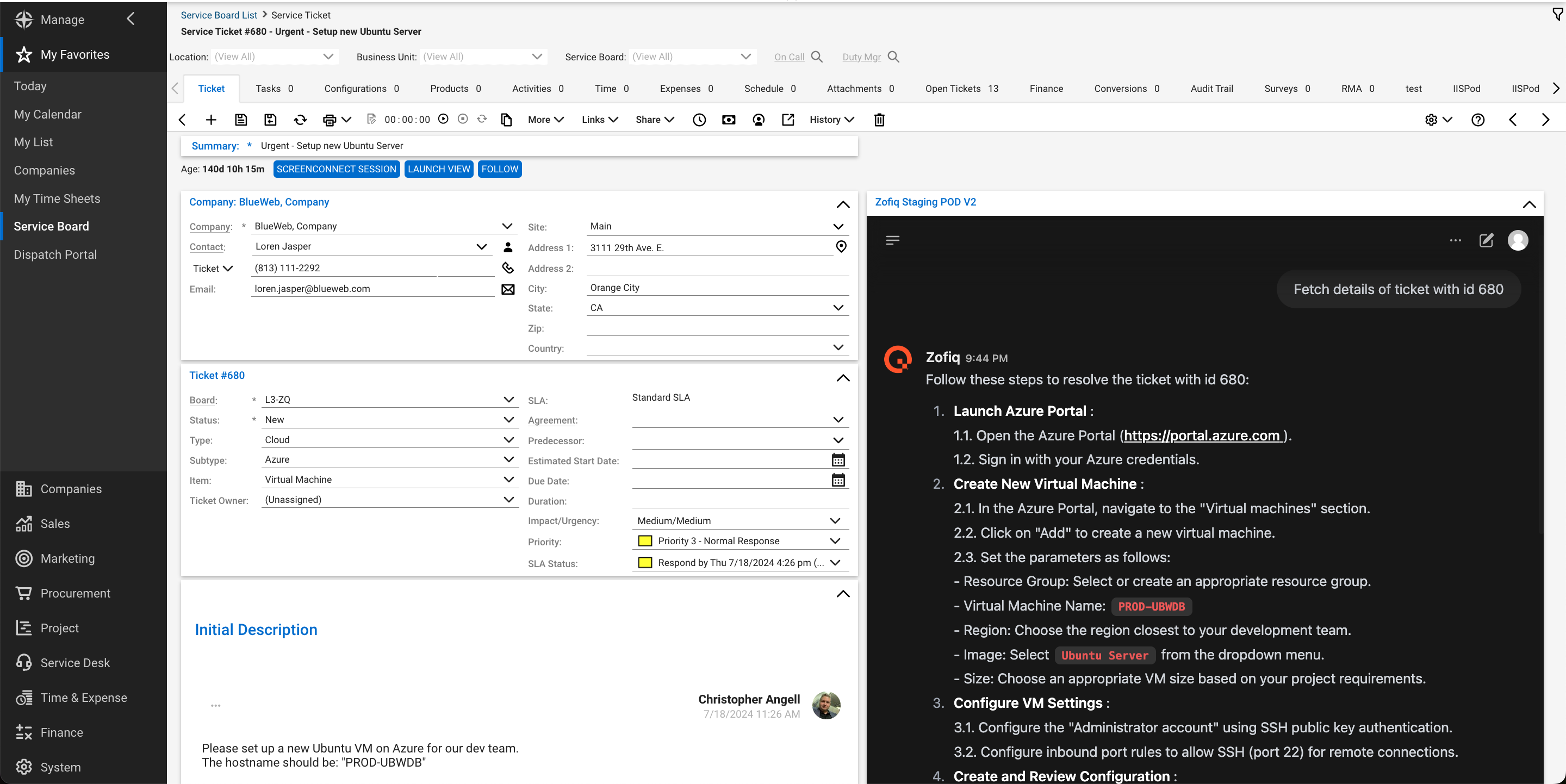The image size is (1566, 784).
Task: Click the SCREENCONNECT SESSION button
Action: [336, 169]
